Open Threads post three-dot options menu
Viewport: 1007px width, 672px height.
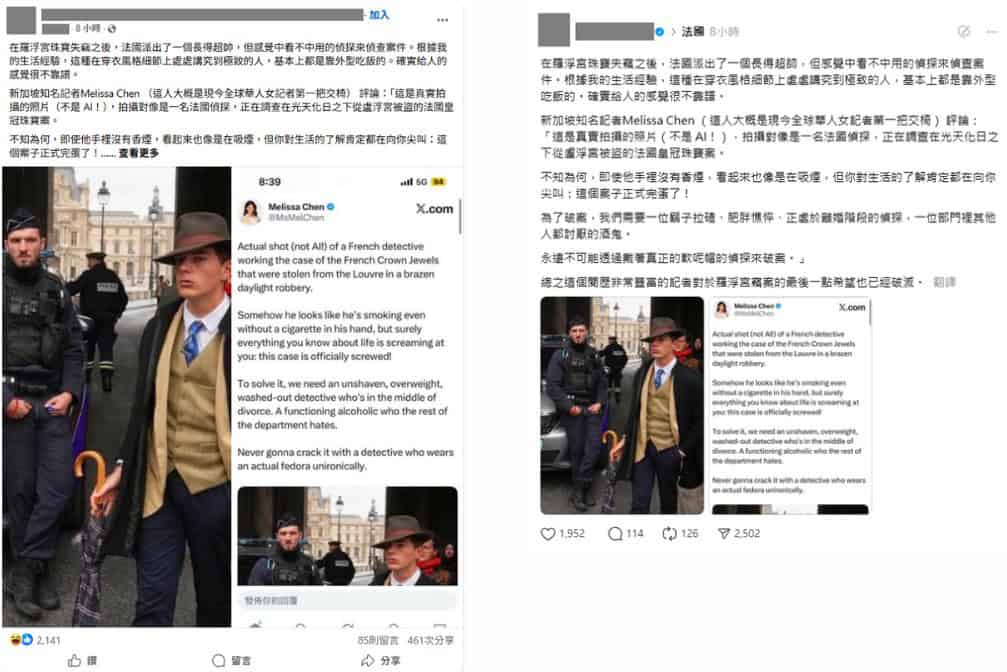[x=993, y=31]
